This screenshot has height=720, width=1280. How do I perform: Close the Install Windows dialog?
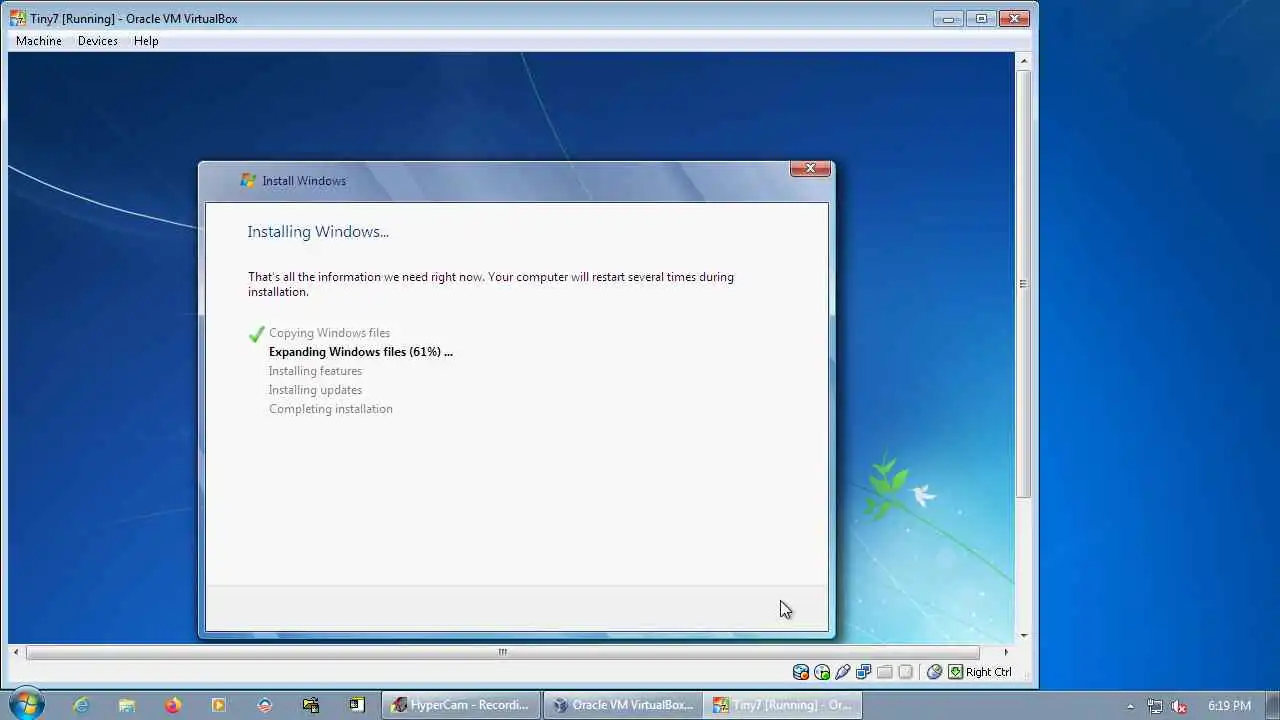(810, 169)
